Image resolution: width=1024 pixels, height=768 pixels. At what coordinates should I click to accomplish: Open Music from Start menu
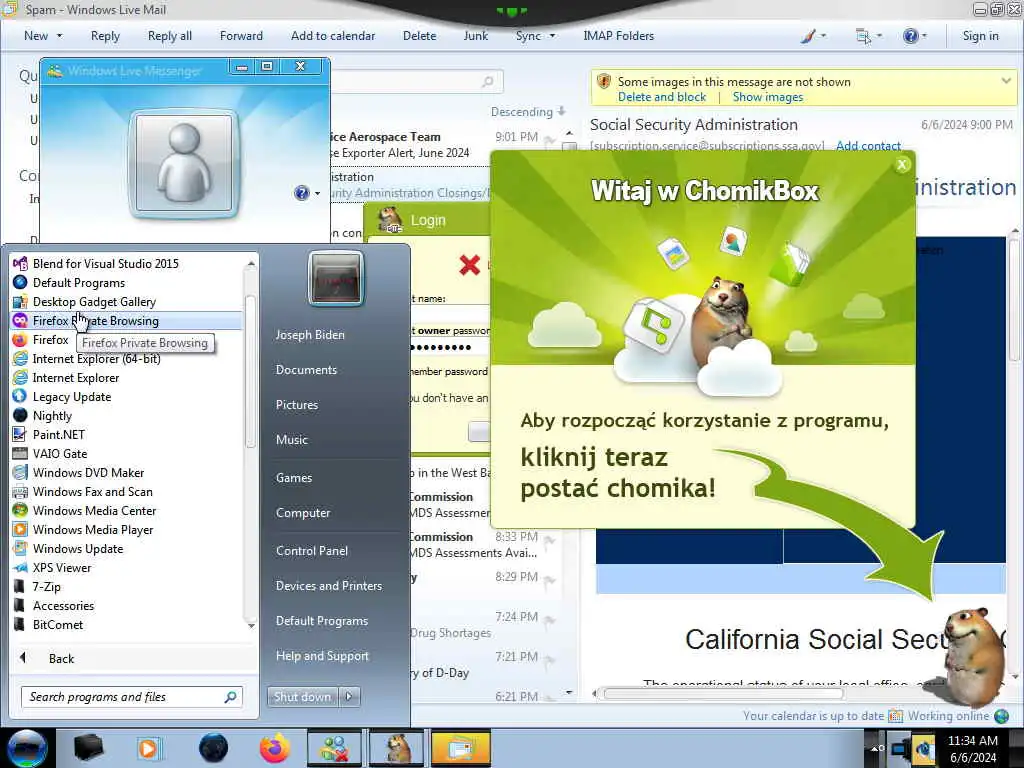[291, 440]
